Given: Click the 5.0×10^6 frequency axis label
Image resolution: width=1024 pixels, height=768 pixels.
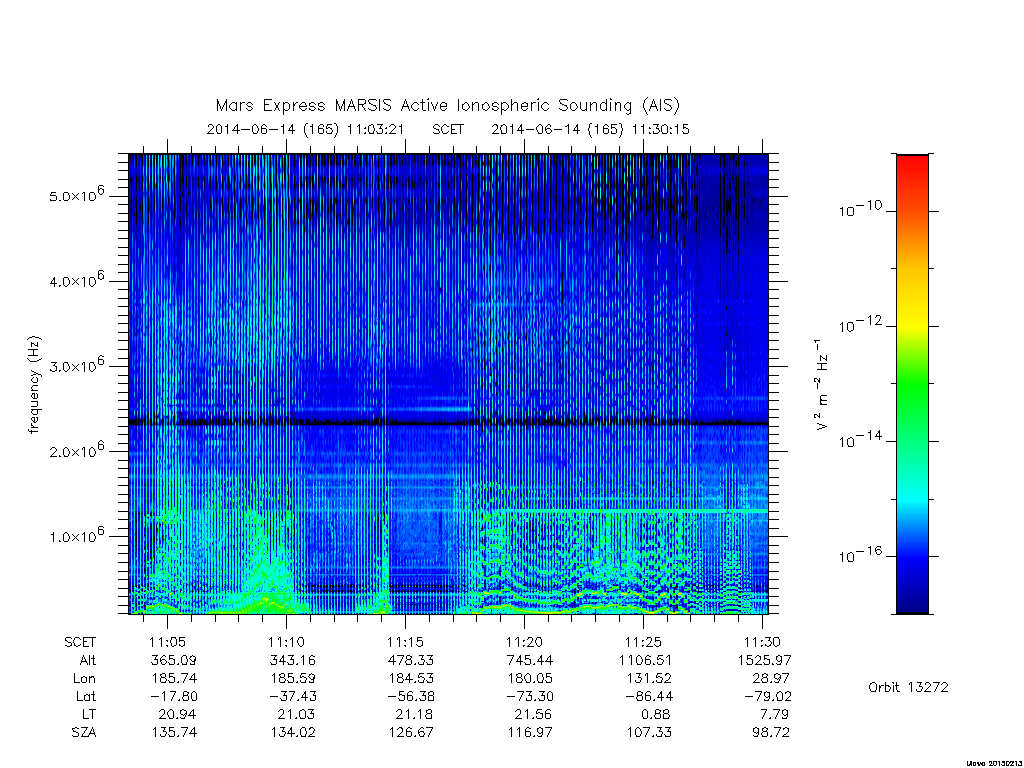Looking at the screenshot, I should tap(77, 195).
